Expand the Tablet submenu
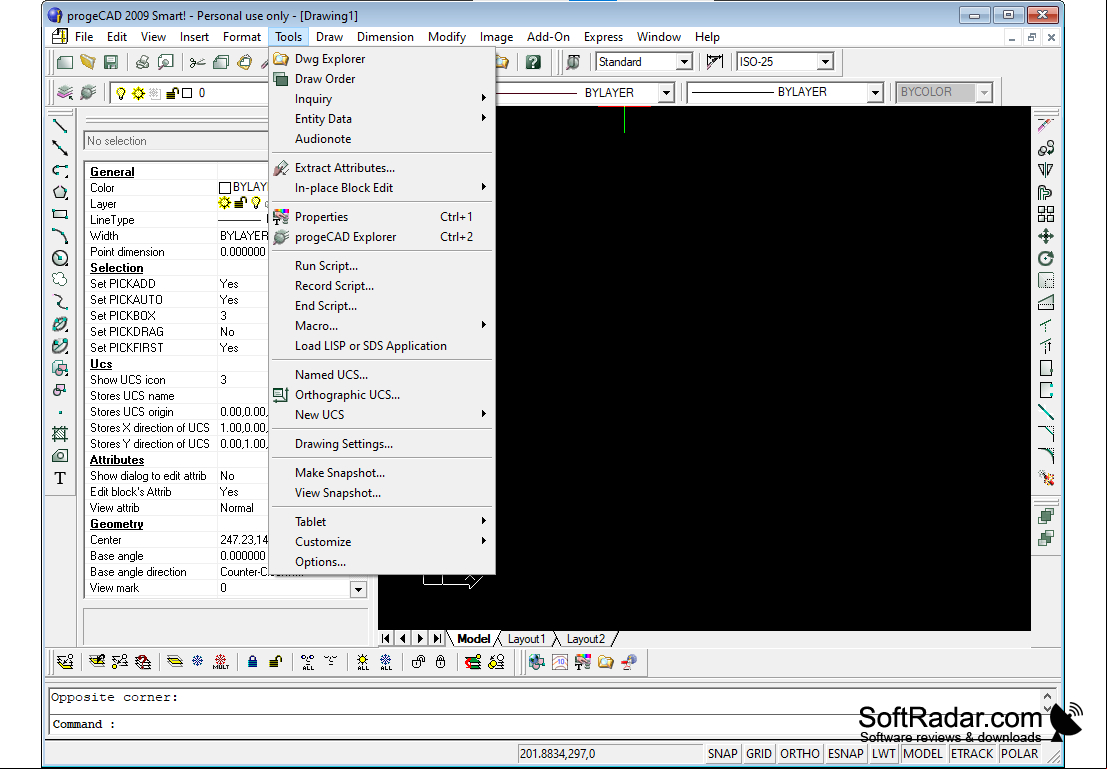This screenshot has width=1107, height=769. coord(381,522)
